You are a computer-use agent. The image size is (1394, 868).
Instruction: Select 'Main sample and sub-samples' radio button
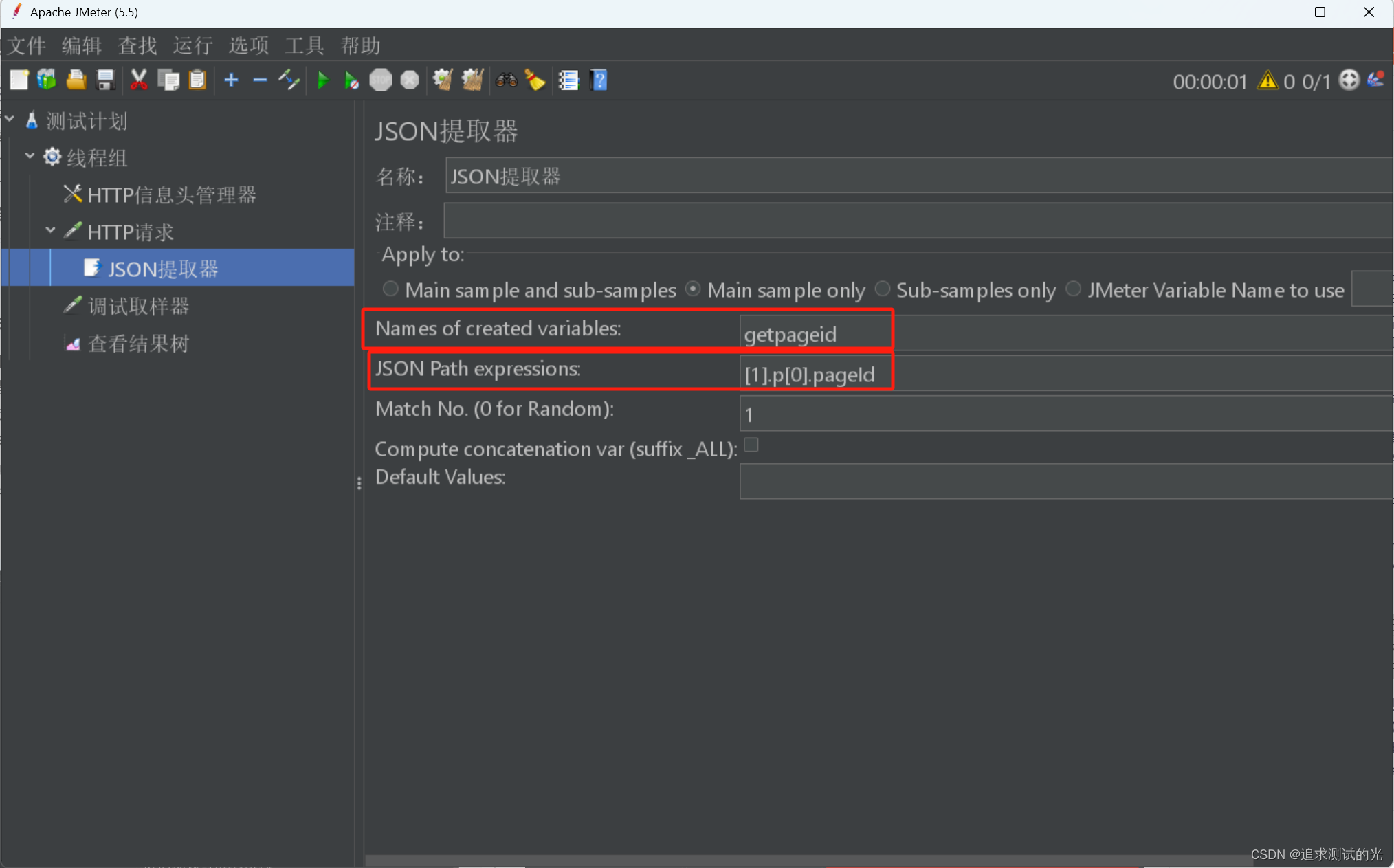click(390, 289)
